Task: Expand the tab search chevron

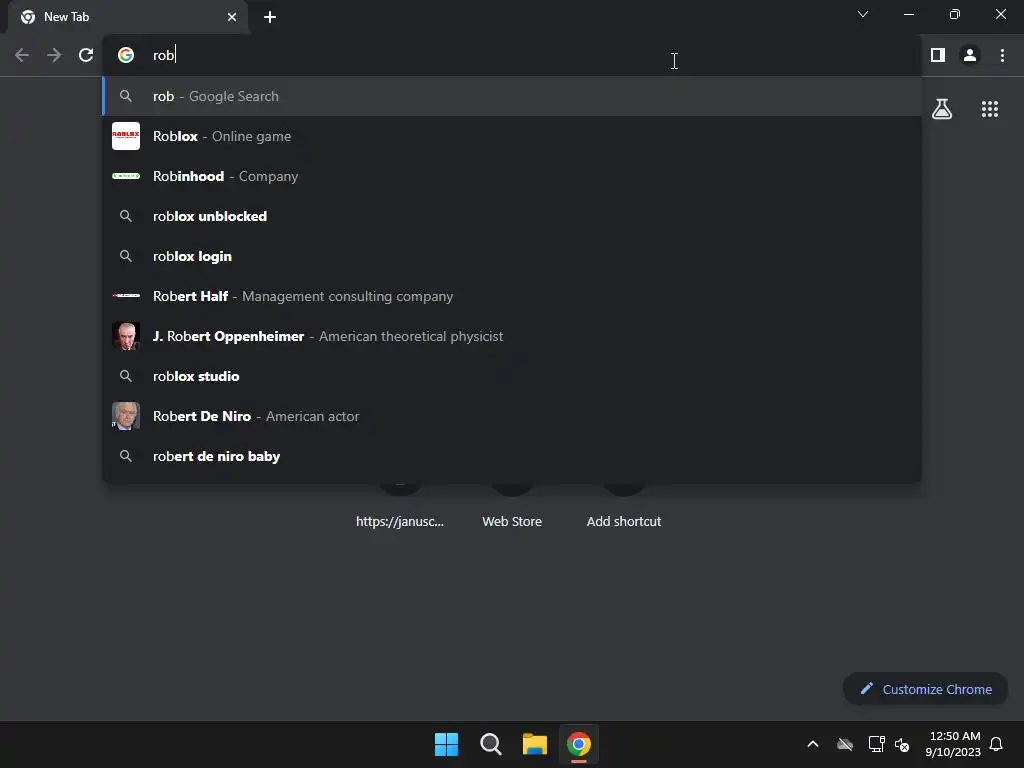Action: point(863,14)
